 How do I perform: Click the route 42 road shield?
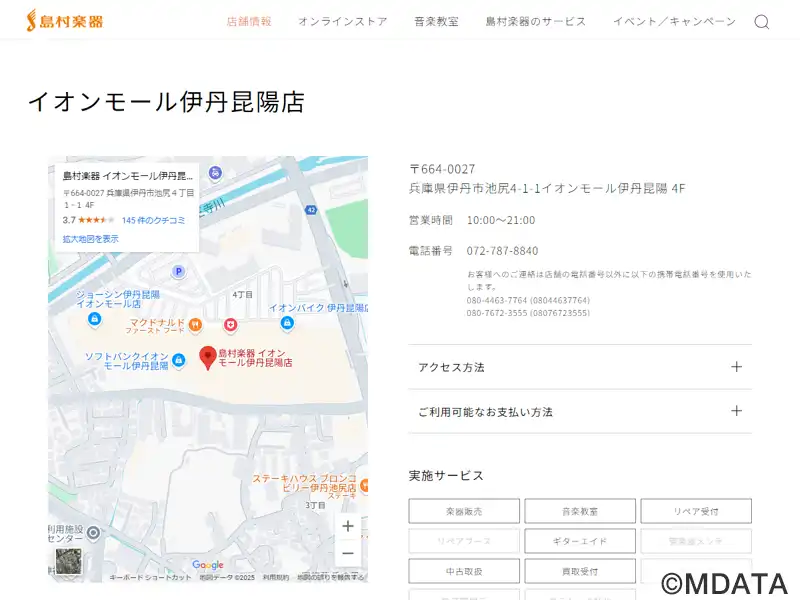coord(311,210)
